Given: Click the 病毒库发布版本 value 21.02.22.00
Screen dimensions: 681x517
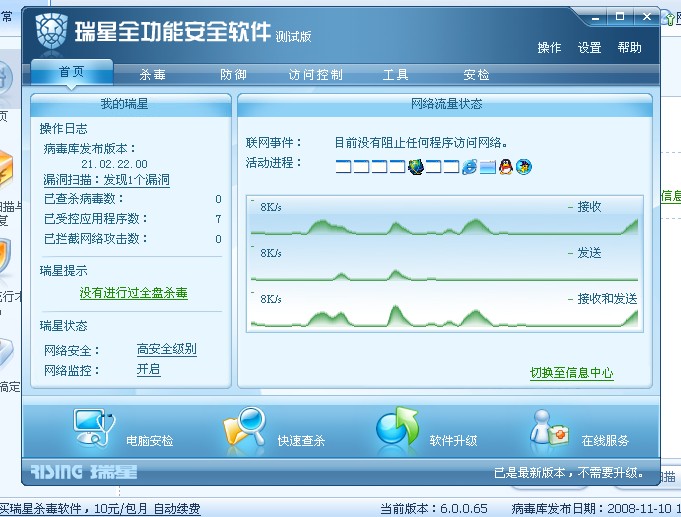Looking at the screenshot, I should click(x=114, y=164).
